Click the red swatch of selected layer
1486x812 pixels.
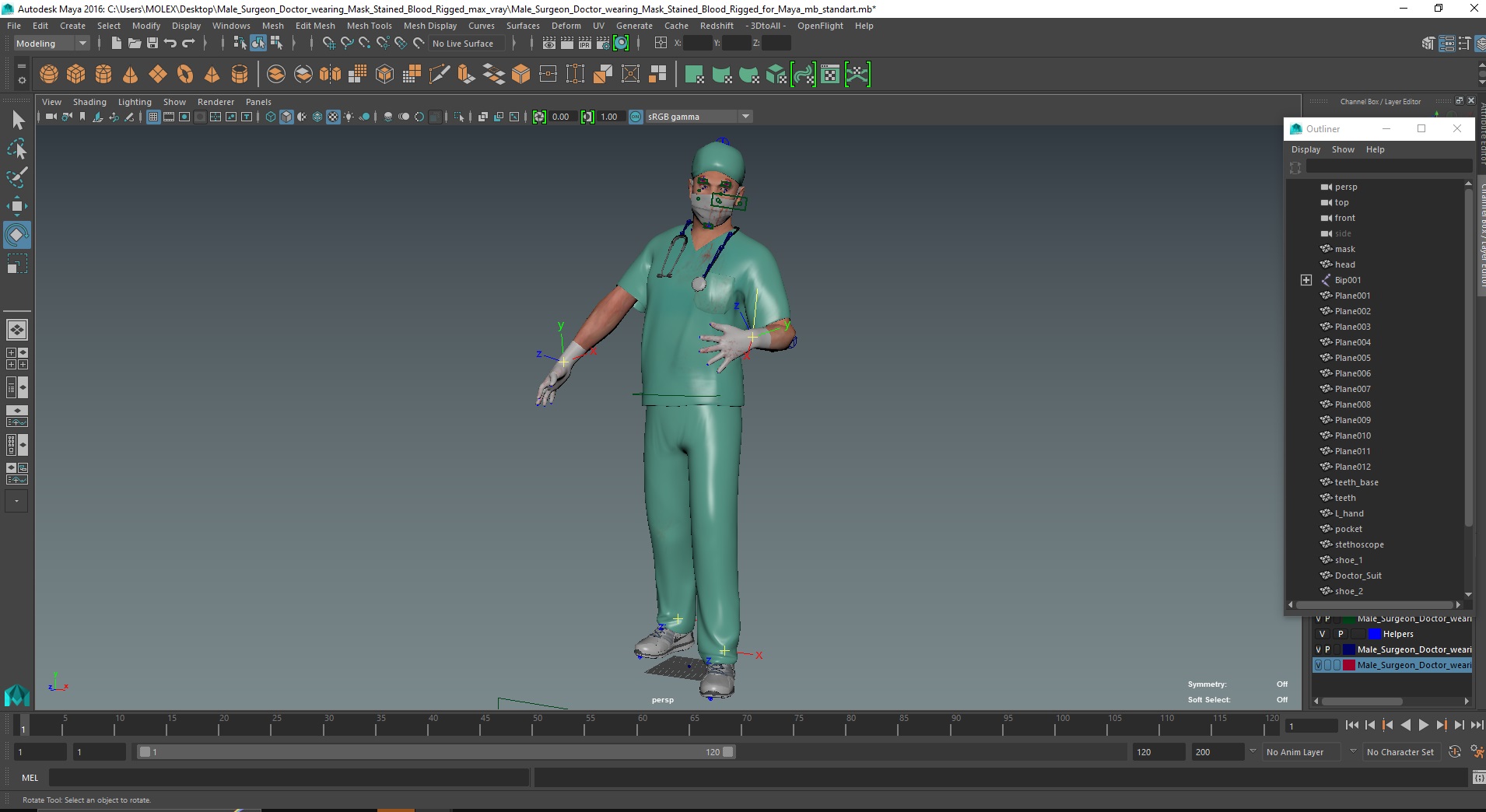click(1349, 665)
